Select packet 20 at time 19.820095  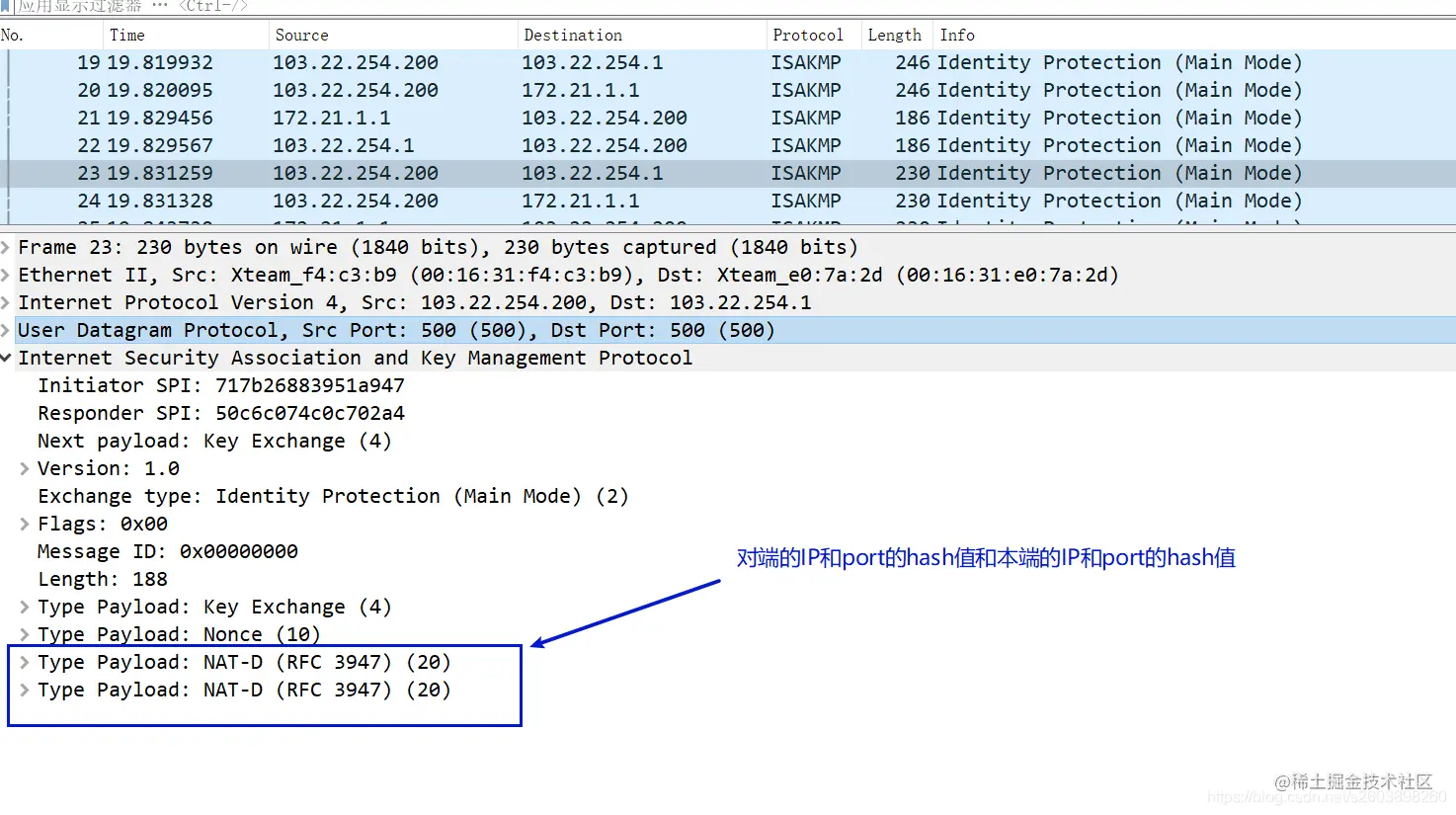(x=728, y=90)
